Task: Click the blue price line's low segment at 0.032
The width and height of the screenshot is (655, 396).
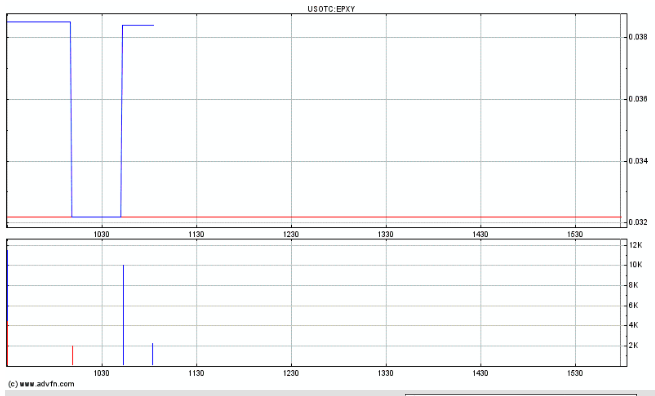Action: (x=96, y=217)
